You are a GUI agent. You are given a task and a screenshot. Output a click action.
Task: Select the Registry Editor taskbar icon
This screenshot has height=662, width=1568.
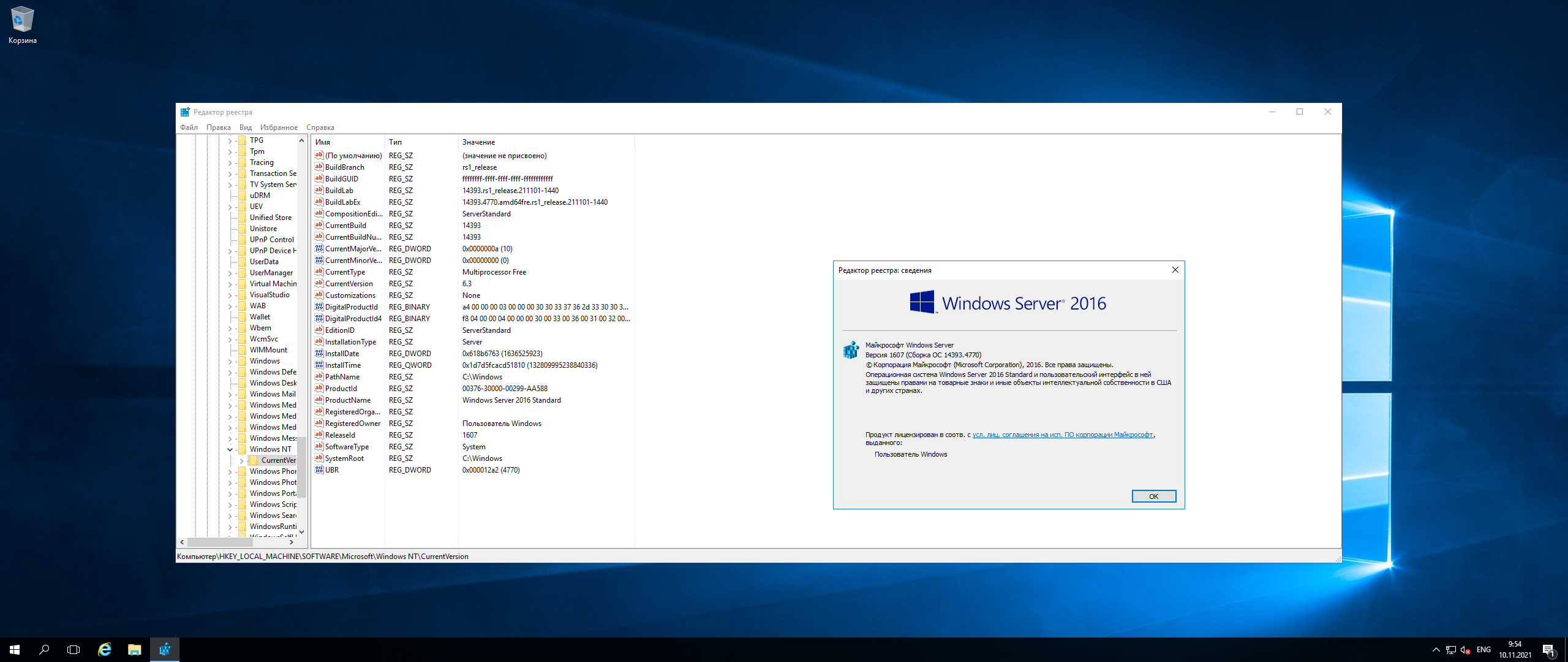click(165, 650)
